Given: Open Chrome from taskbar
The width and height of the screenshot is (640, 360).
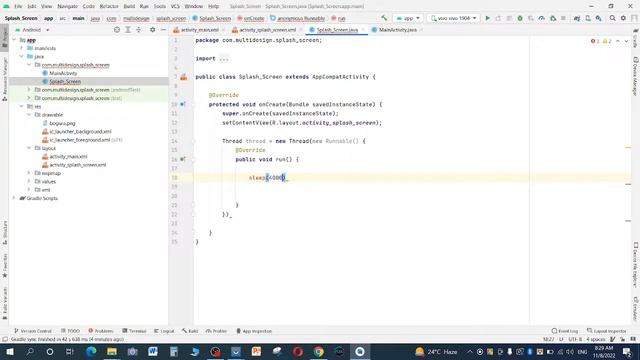Looking at the screenshot, I should 318,351.
